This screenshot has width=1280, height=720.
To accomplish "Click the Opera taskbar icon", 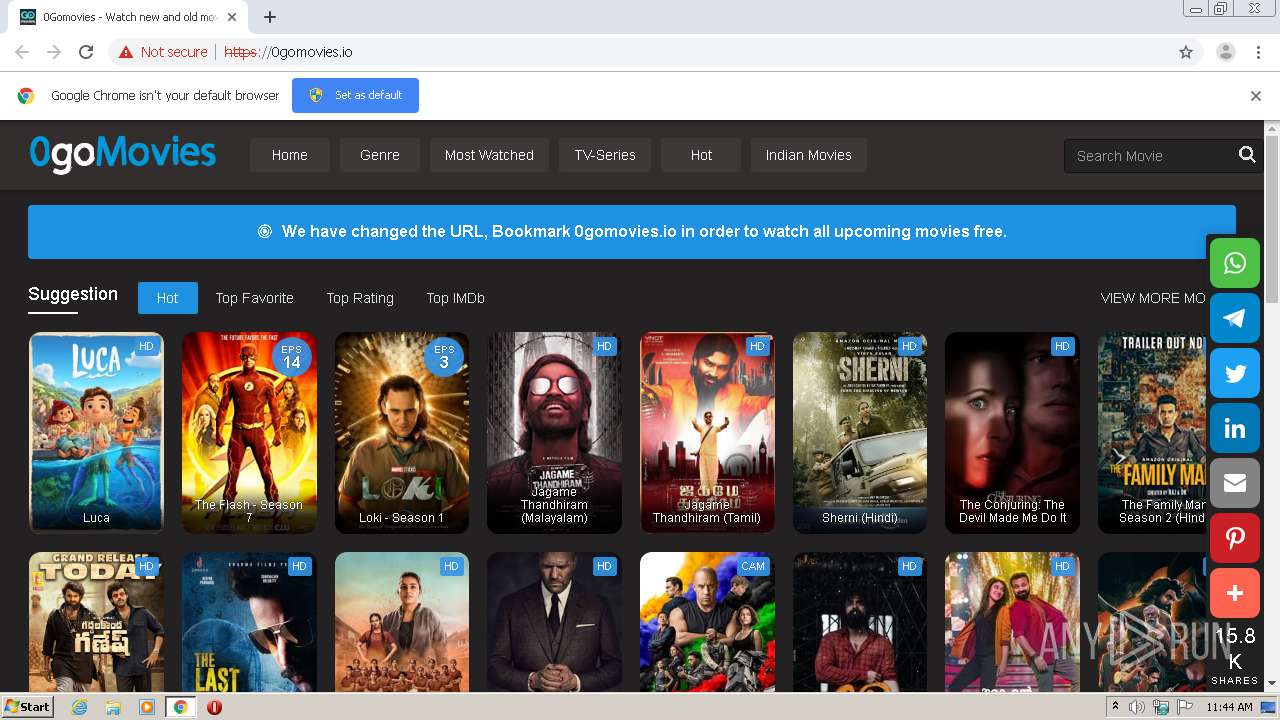I will 214,707.
